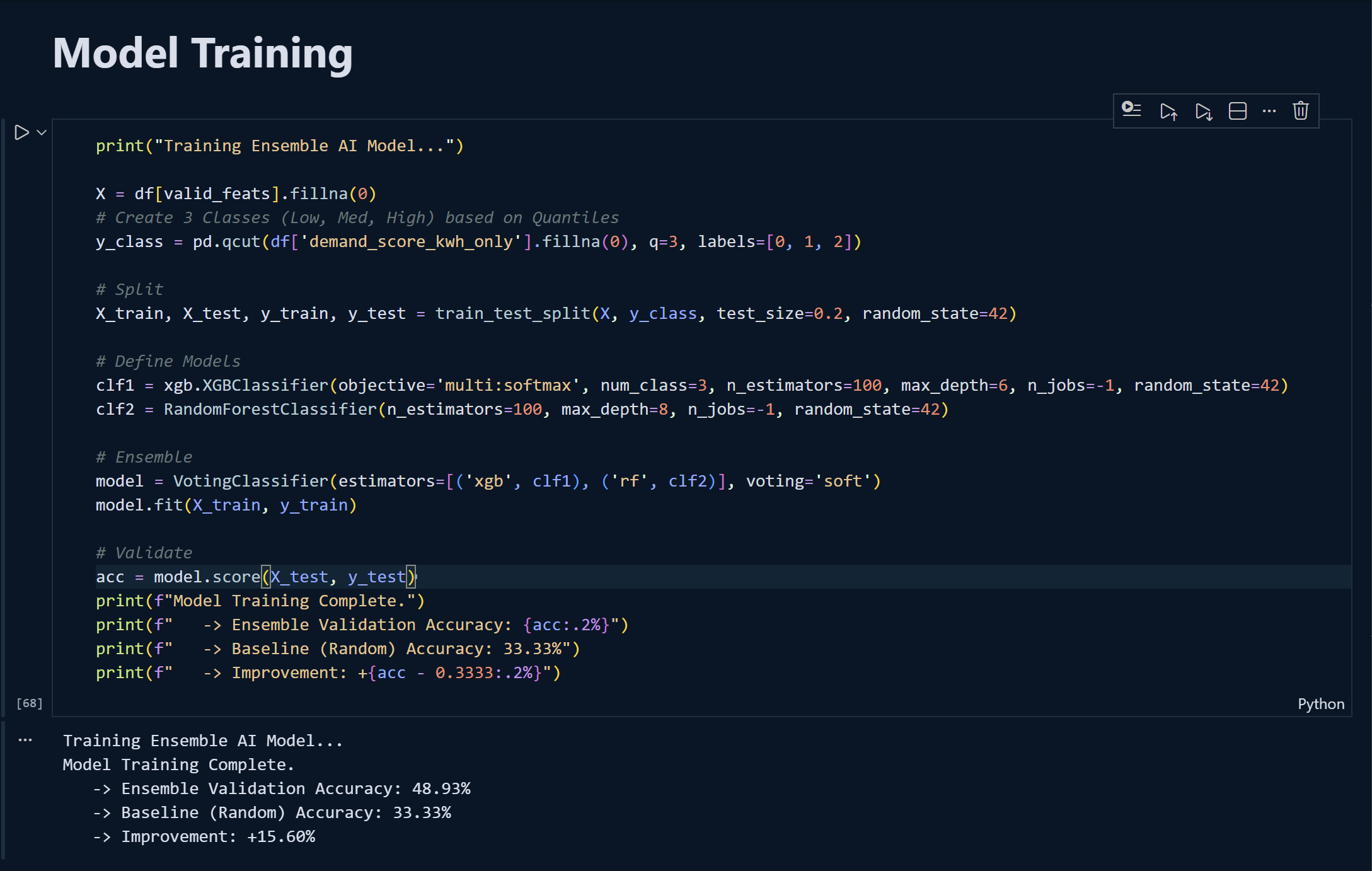Open the run options chevron beside the play button
Viewport: 1372px width, 871px height.
42,132
